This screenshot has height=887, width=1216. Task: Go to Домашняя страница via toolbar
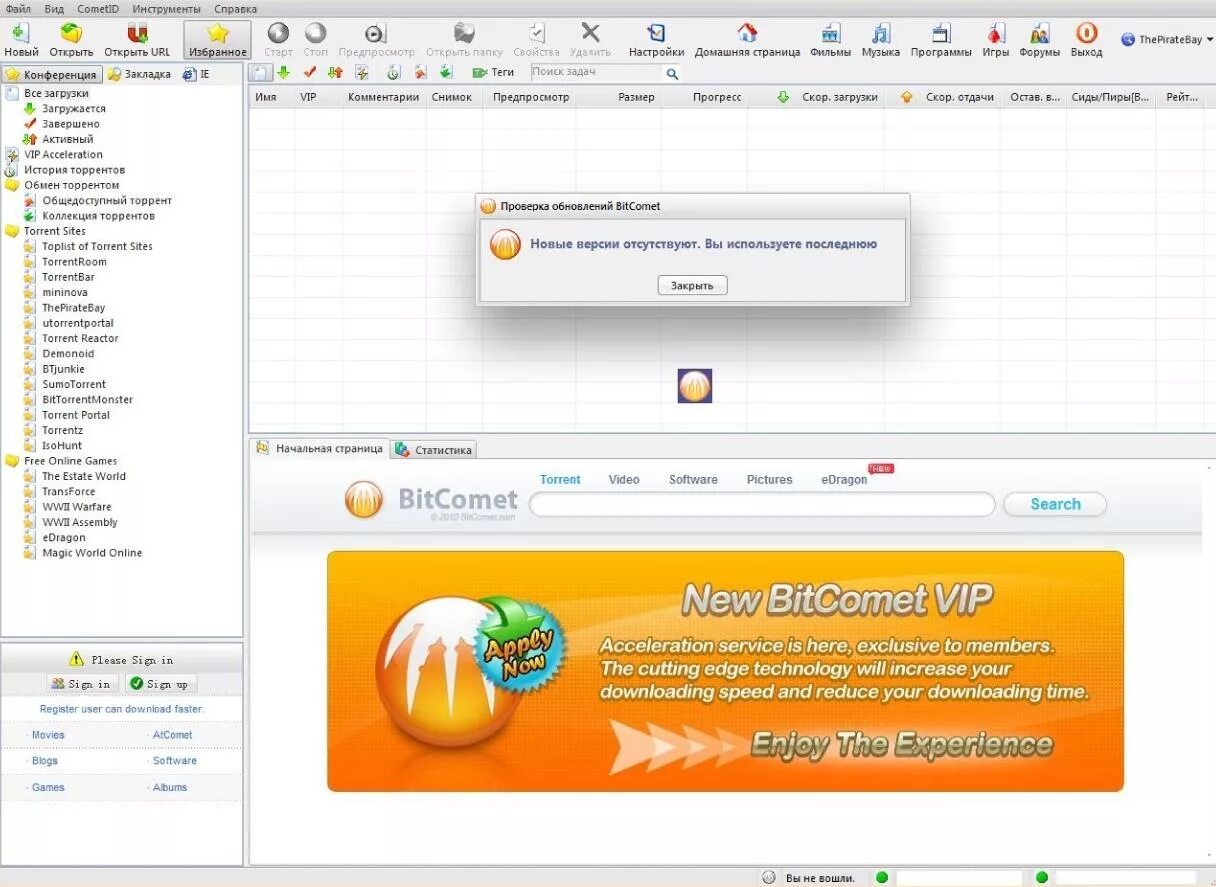coord(747,39)
